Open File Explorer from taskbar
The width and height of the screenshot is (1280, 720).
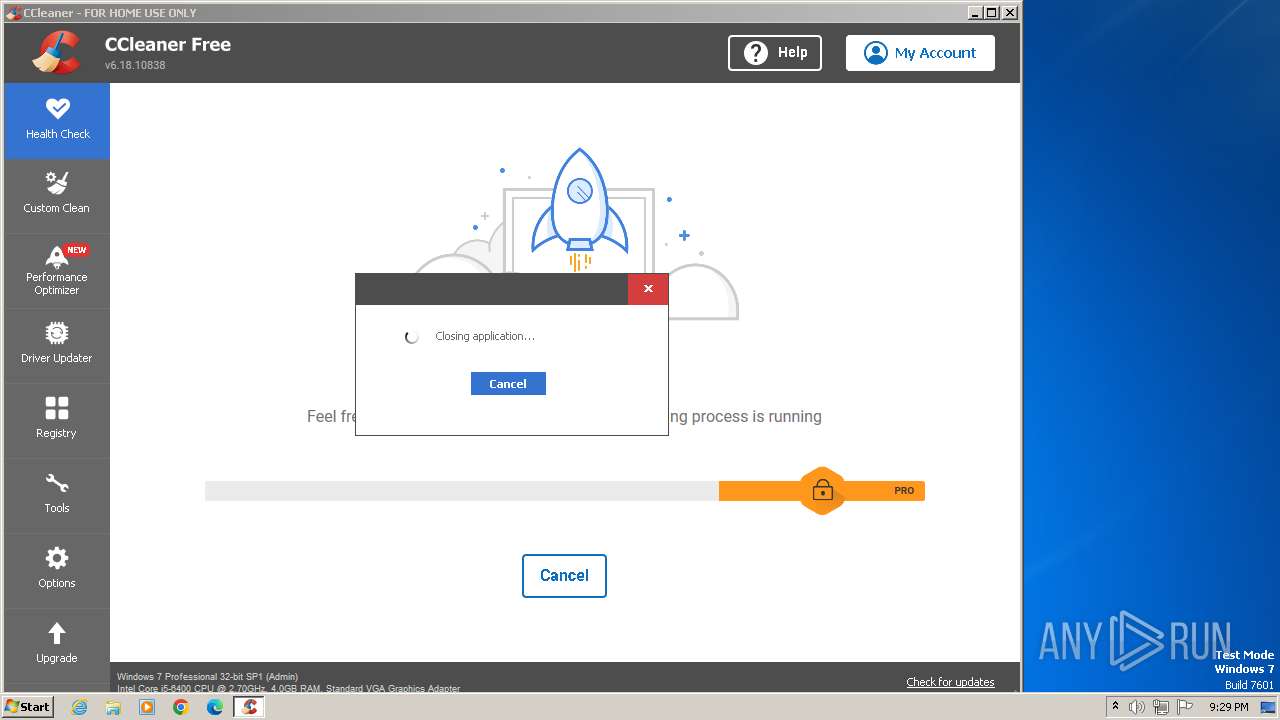tap(113, 707)
